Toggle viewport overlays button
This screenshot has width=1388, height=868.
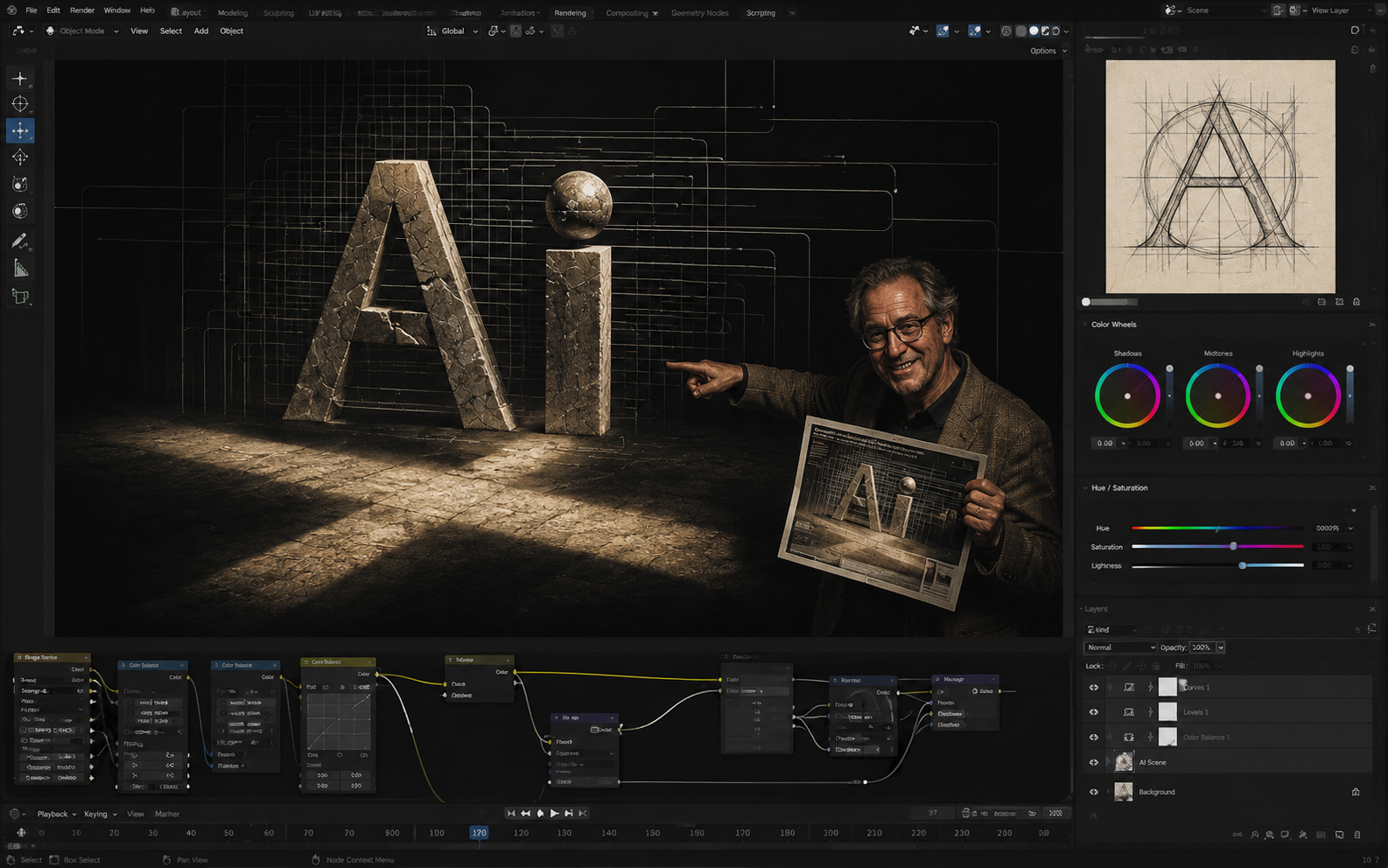coord(974,31)
